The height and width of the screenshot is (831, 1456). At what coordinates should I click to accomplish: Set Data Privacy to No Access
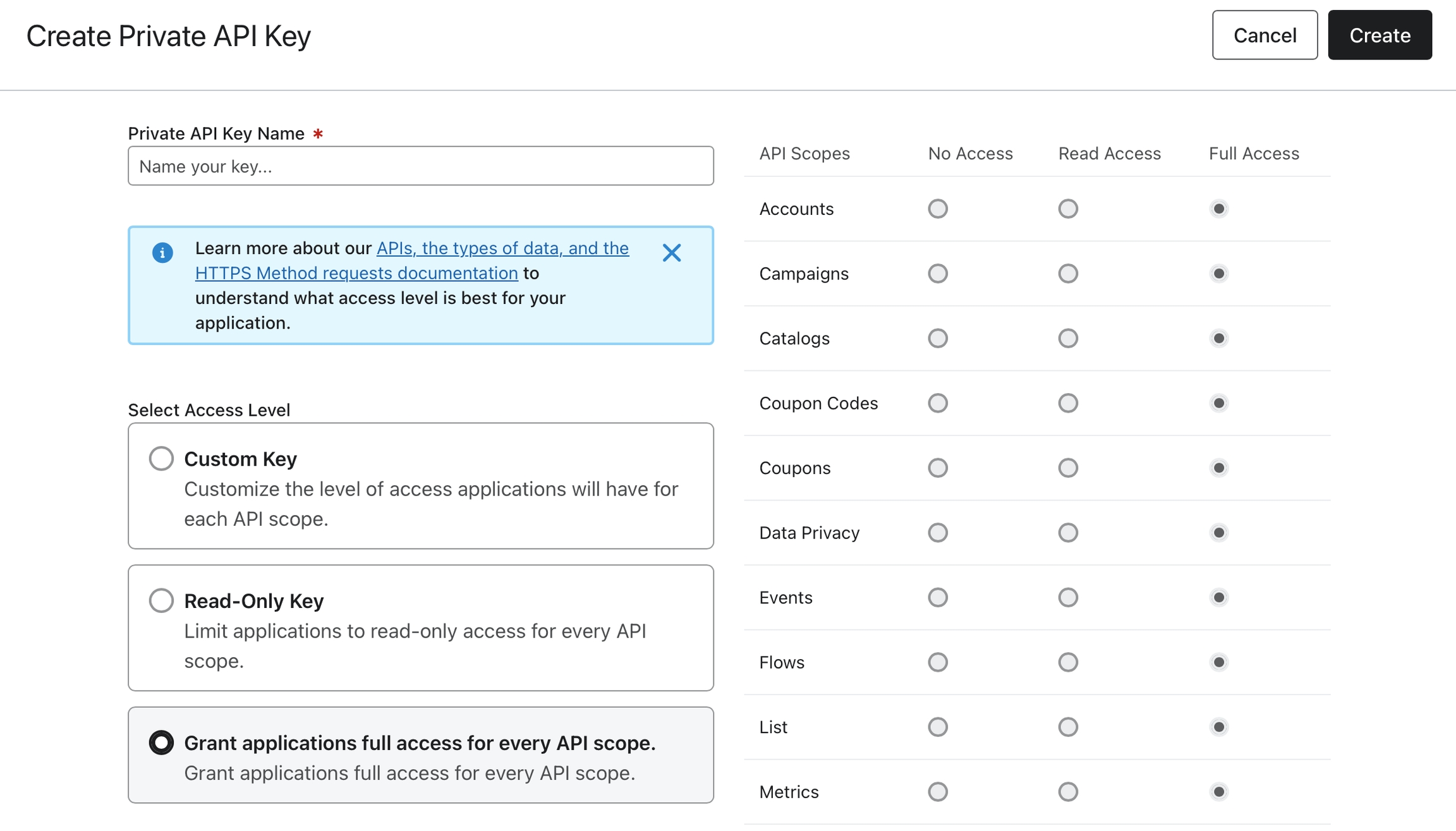point(938,533)
